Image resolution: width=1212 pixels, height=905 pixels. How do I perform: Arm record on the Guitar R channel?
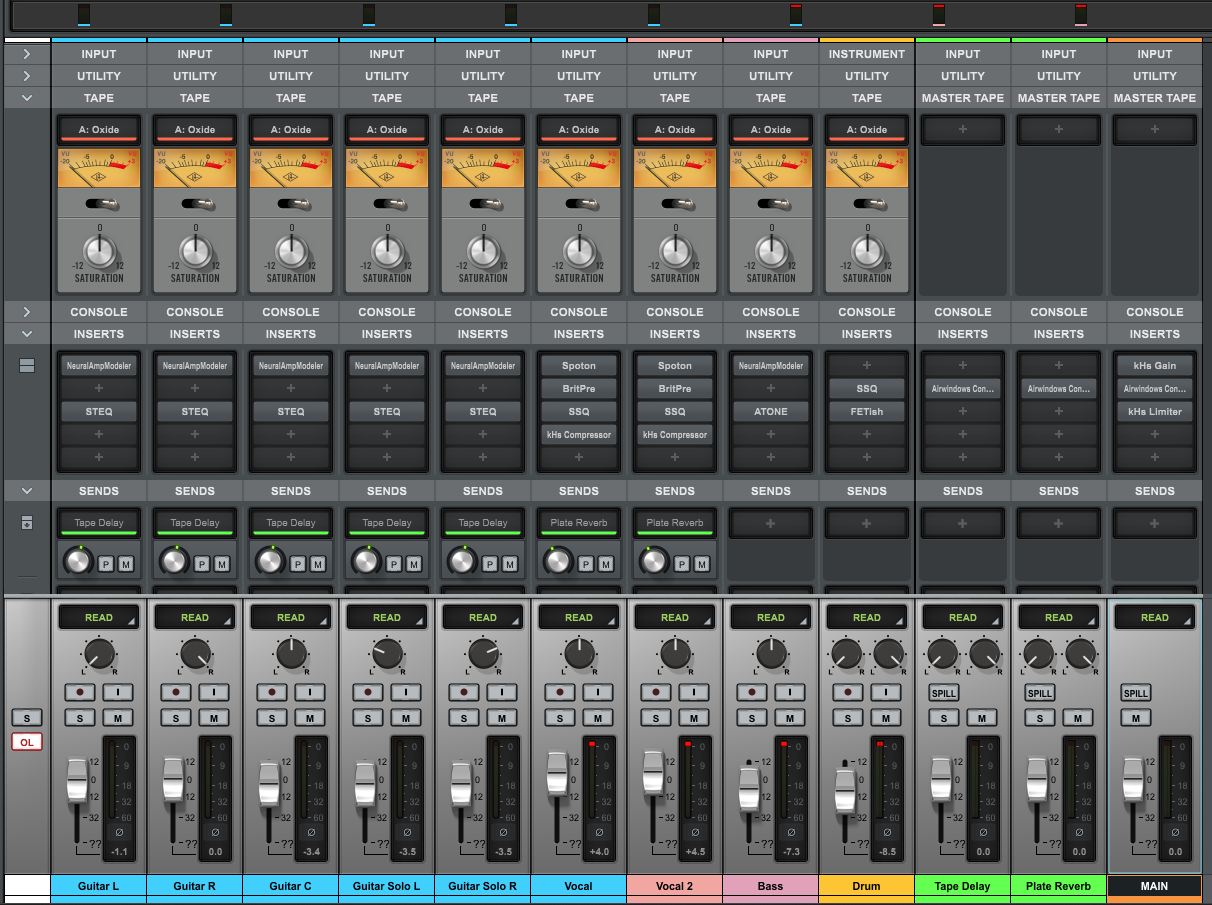[x=176, y=692]
